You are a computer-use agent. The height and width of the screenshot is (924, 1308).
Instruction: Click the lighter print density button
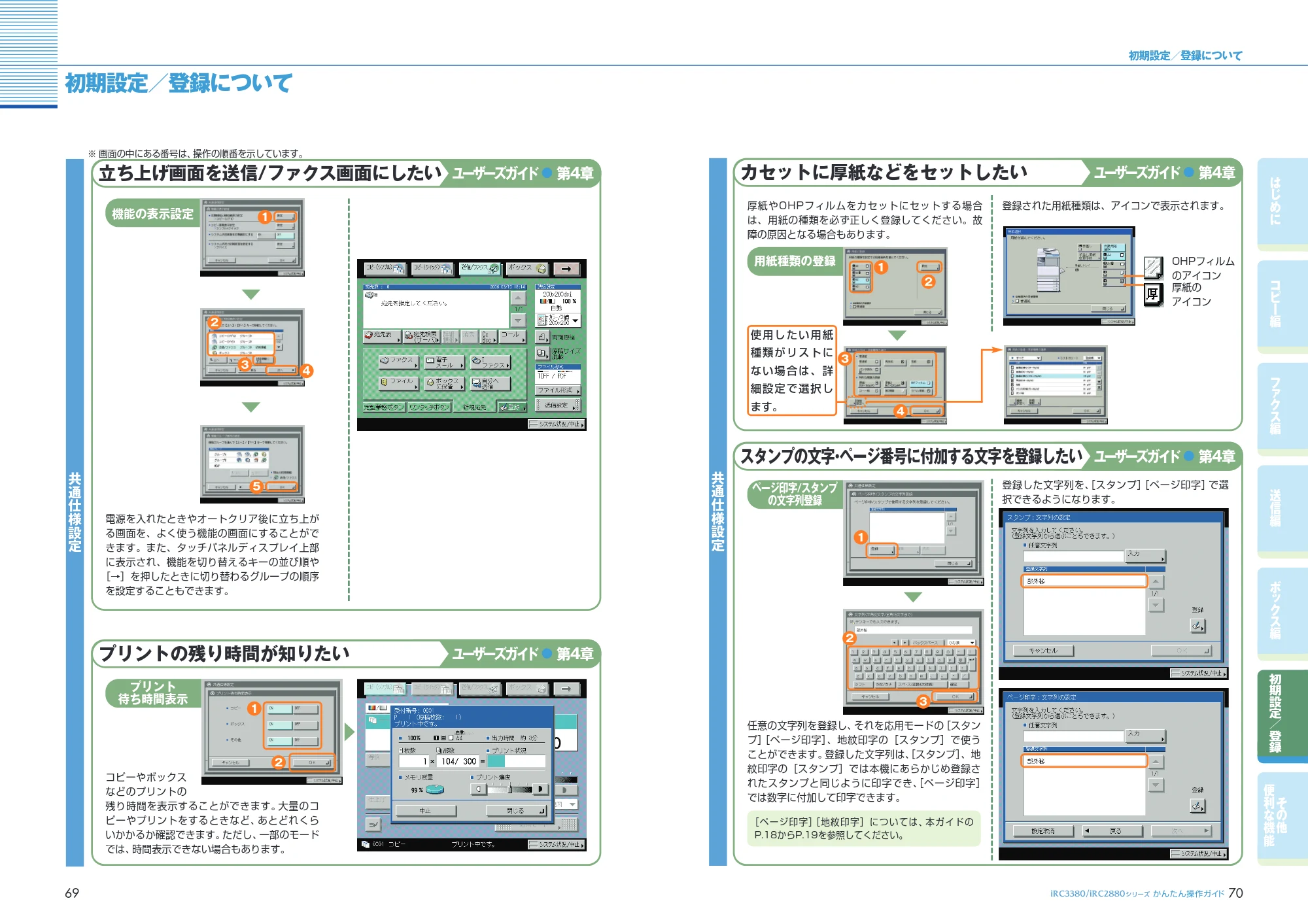tap(479, 789)
